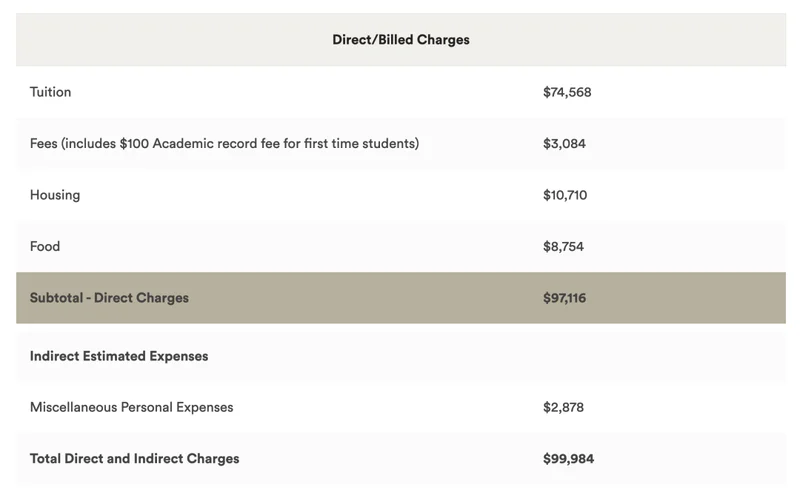Select the $8,754 food amount
This screenshot has width=800, height=501.
[563, 246]
